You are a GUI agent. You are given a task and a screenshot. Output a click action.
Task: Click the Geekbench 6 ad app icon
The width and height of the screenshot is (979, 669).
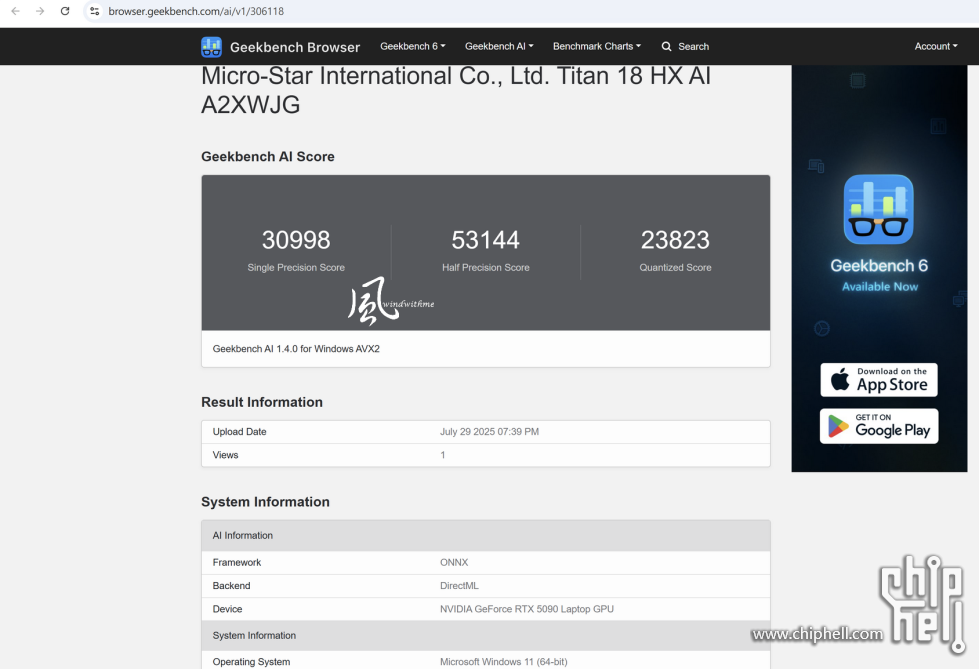pos(878,209)
